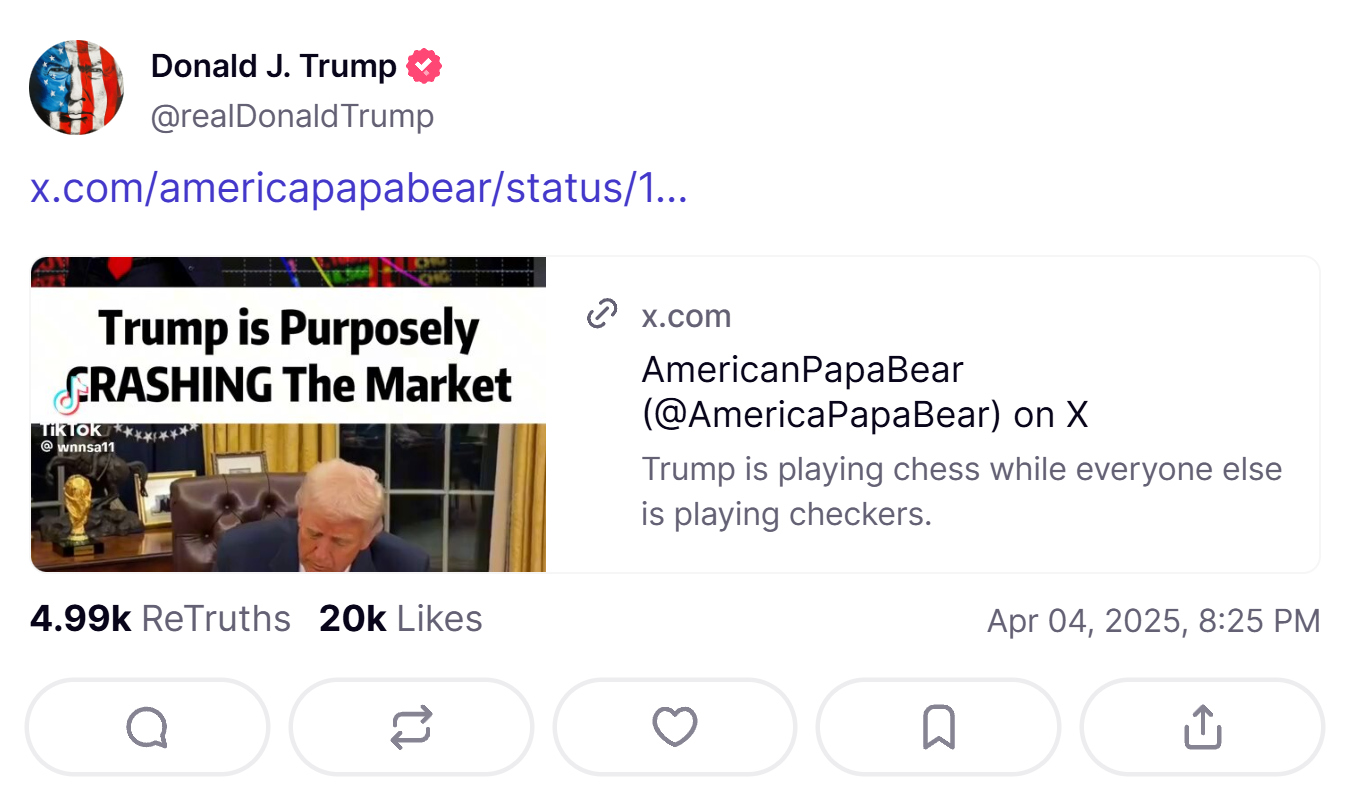Like the post with the heart icon
1346x792 pixels.
tap(675, 727)
